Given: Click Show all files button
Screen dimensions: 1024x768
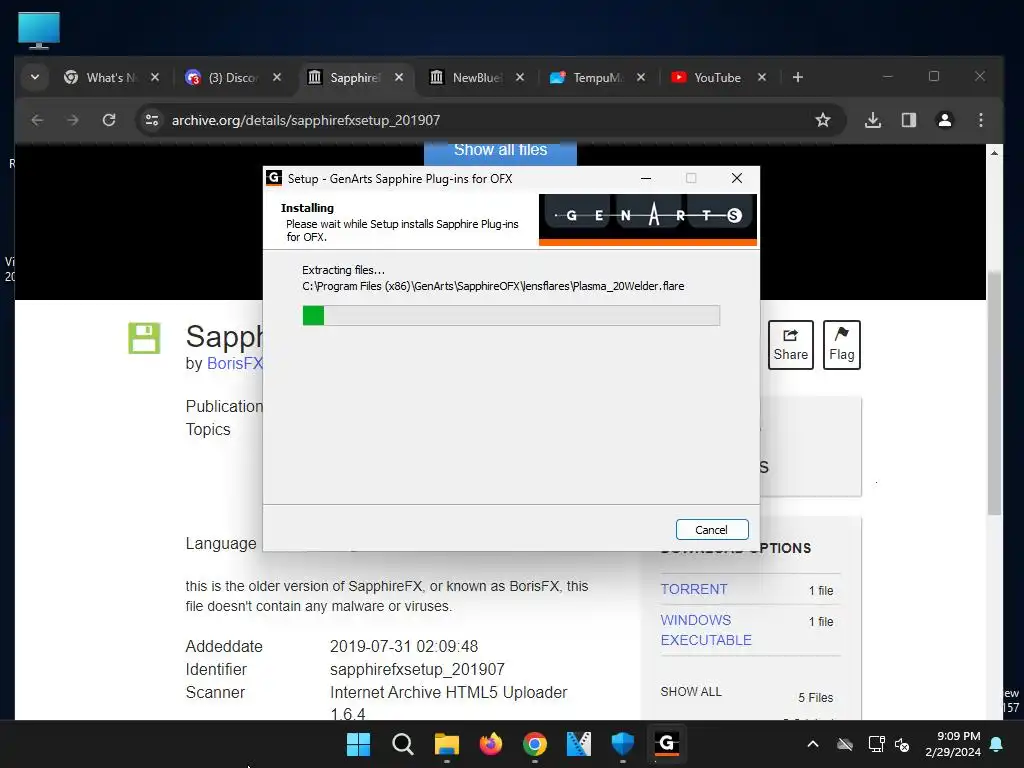Looking at the screenshot, I should coord(500,153).
